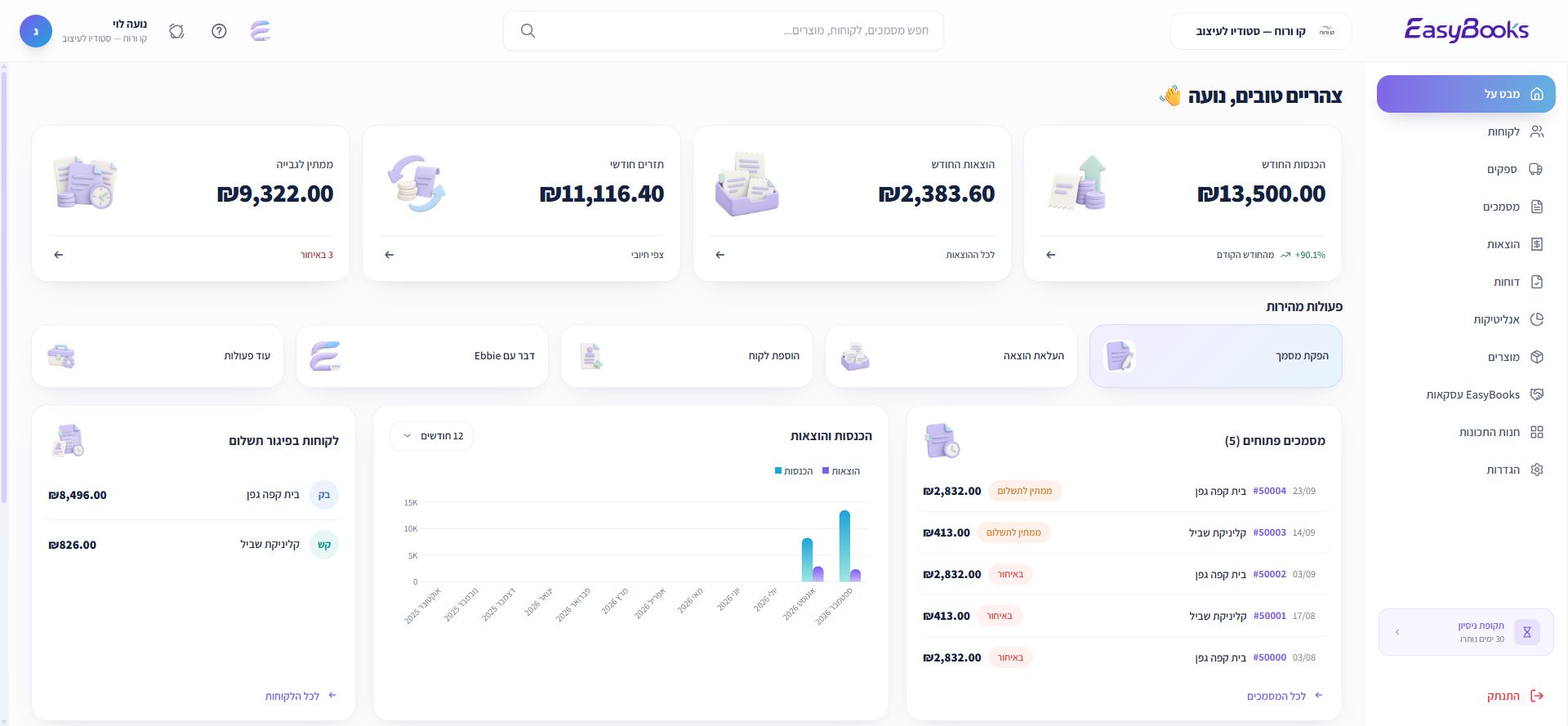Open business selector קו ורוח סטודיו לעיצוב

coord(1261,31)
